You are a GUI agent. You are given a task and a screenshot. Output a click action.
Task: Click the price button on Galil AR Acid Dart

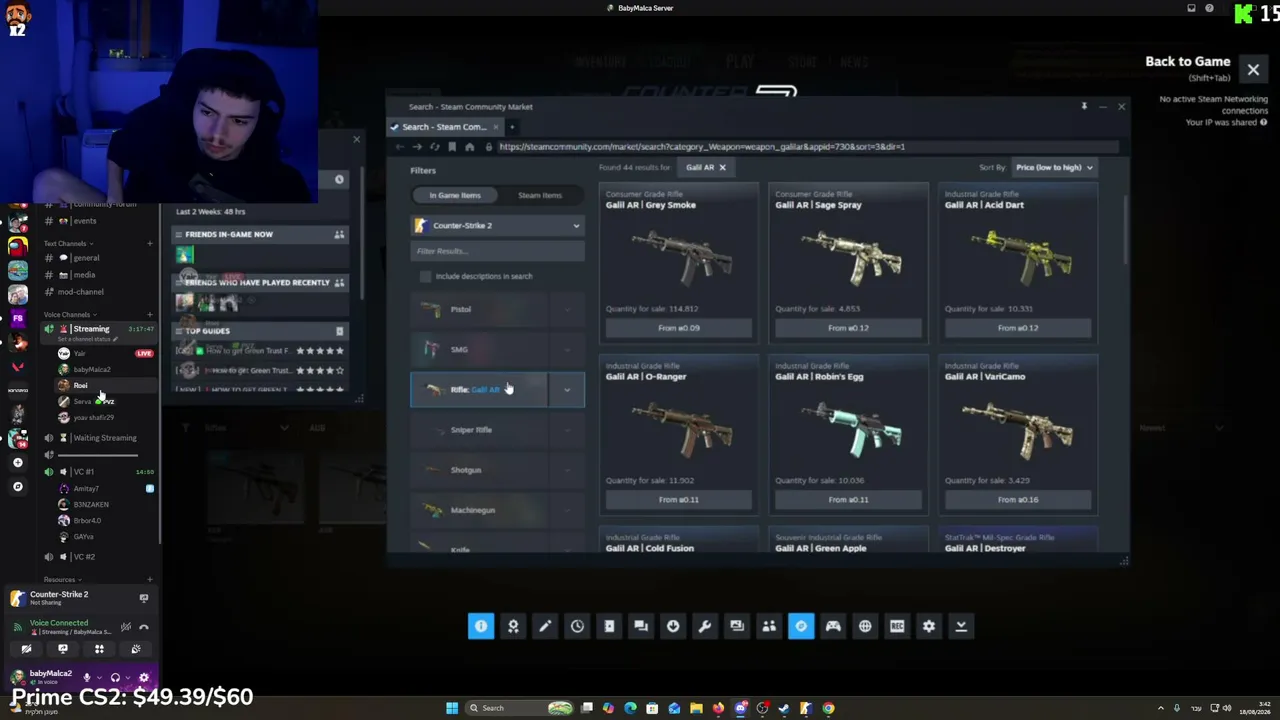[x=1018, y=328]
